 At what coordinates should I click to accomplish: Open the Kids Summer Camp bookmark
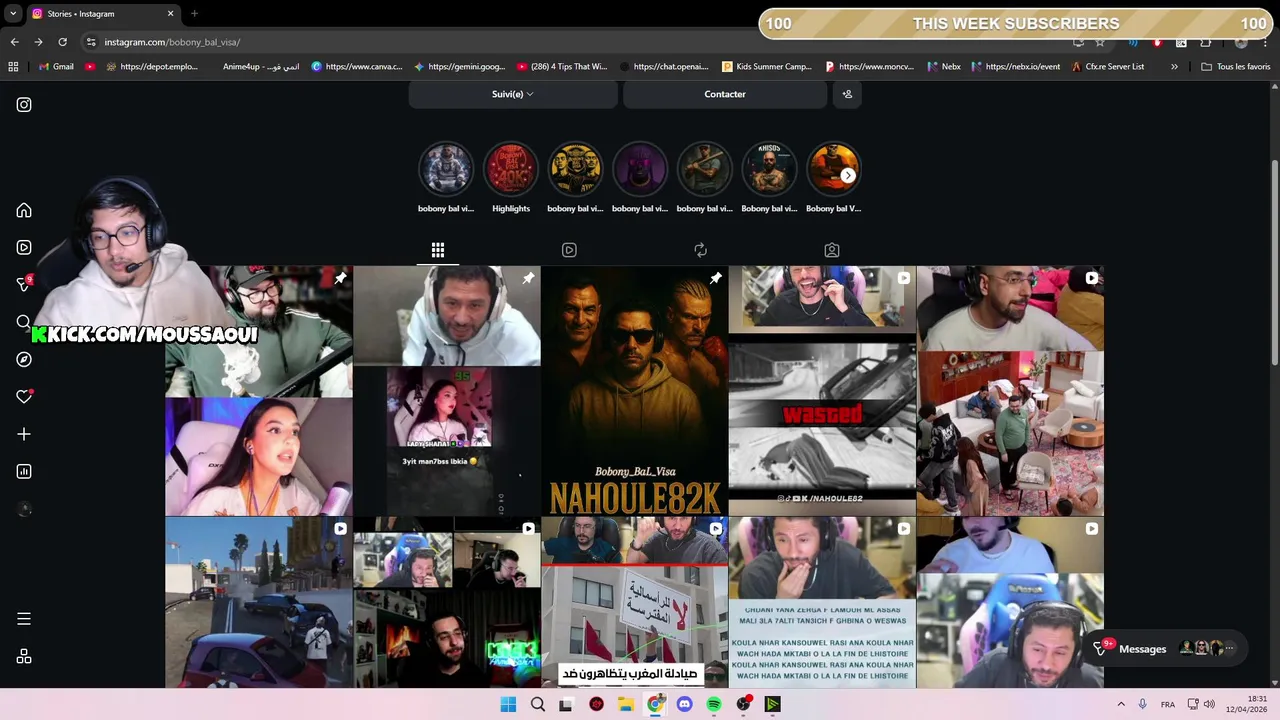[766, 67]
